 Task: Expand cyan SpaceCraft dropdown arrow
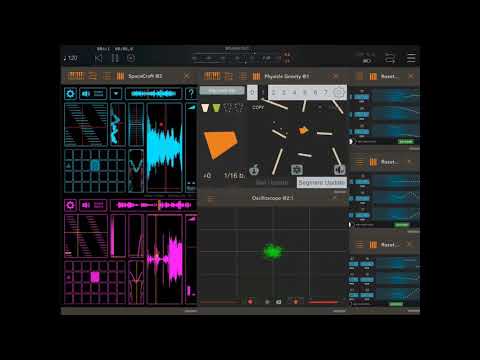point(116,94)
